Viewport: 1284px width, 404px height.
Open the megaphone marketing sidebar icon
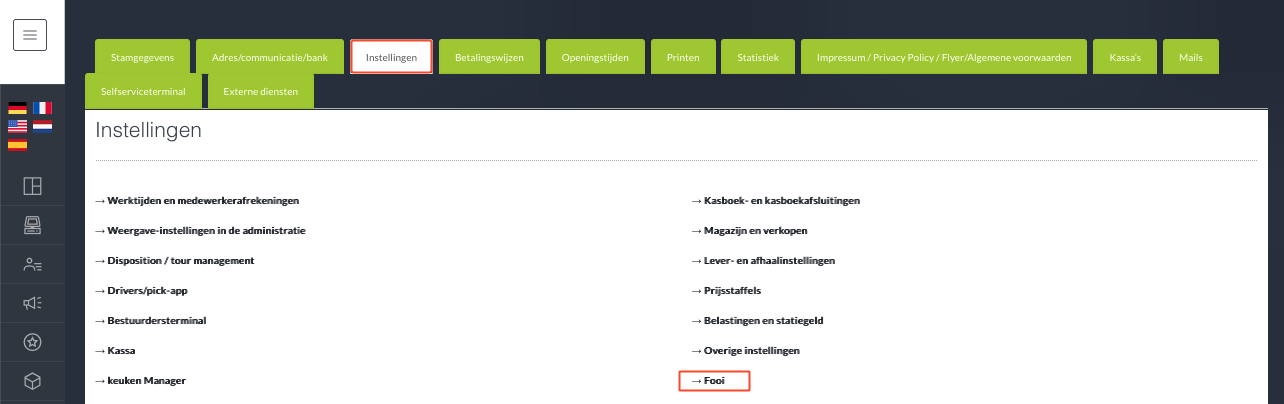[x=32, y=303]
